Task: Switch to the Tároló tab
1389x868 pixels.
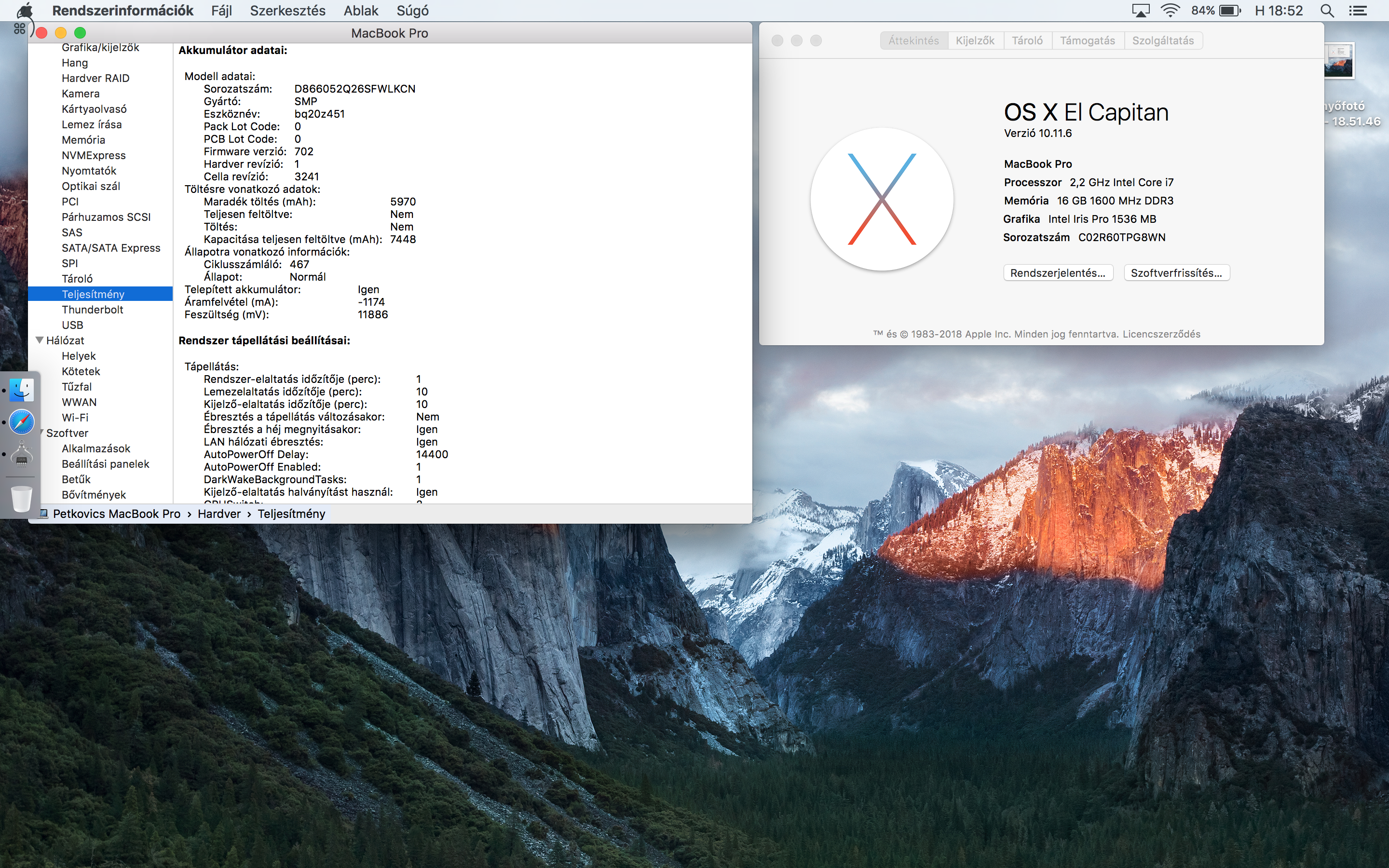Action: point(1027,40)
